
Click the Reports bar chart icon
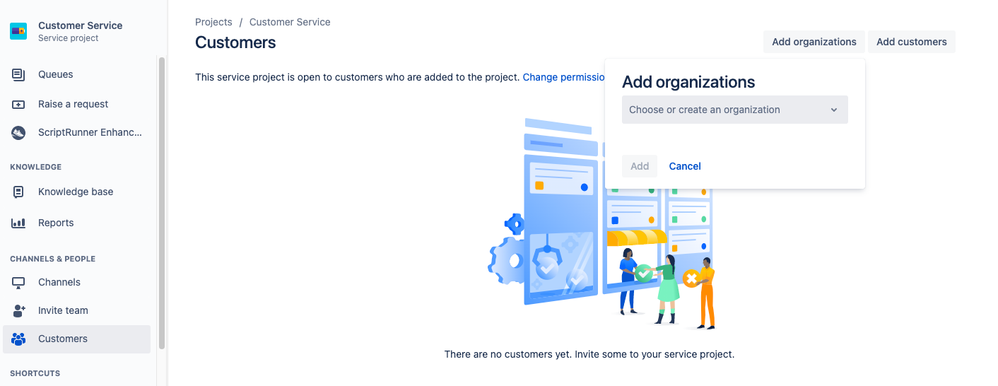[18, 223]
